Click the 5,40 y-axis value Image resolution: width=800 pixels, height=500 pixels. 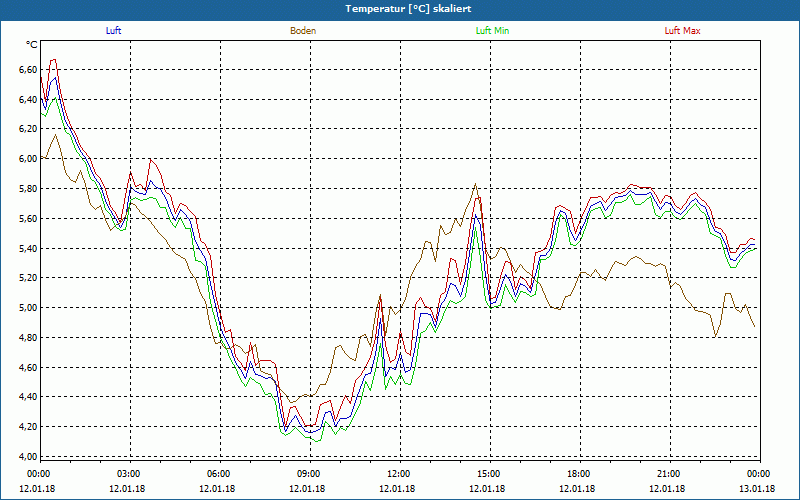pos(28,248)
